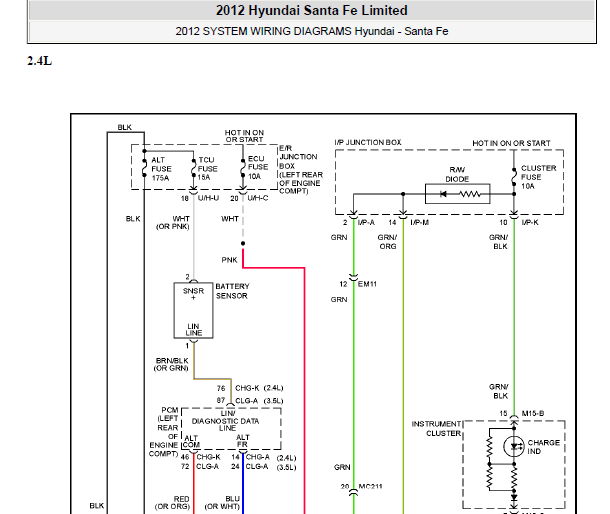Click the cluster fuse 10A symbol
The height and width of the screenshot is (514, 610).
coord(514,176)
